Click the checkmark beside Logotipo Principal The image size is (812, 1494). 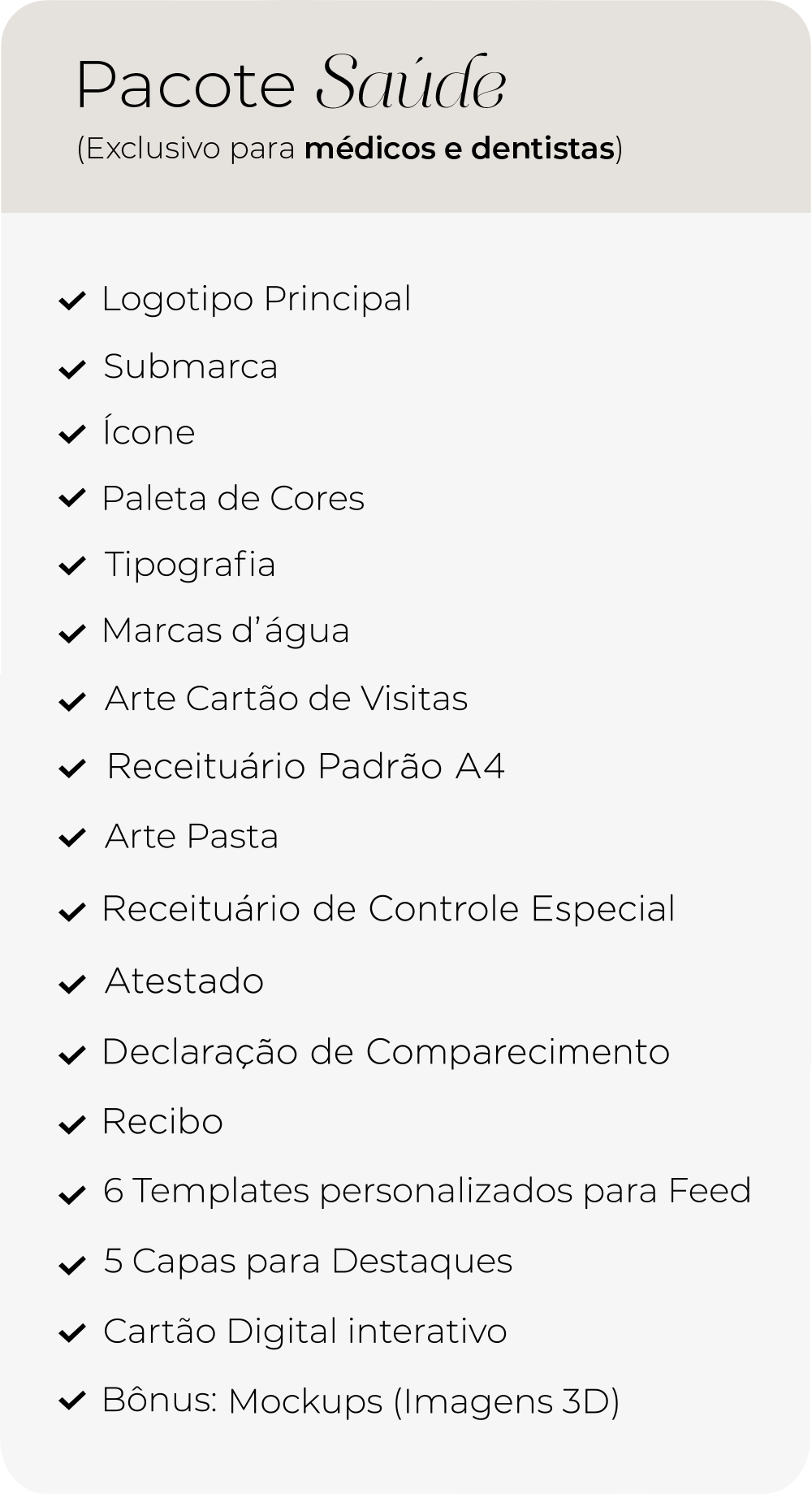coord(72,301)
